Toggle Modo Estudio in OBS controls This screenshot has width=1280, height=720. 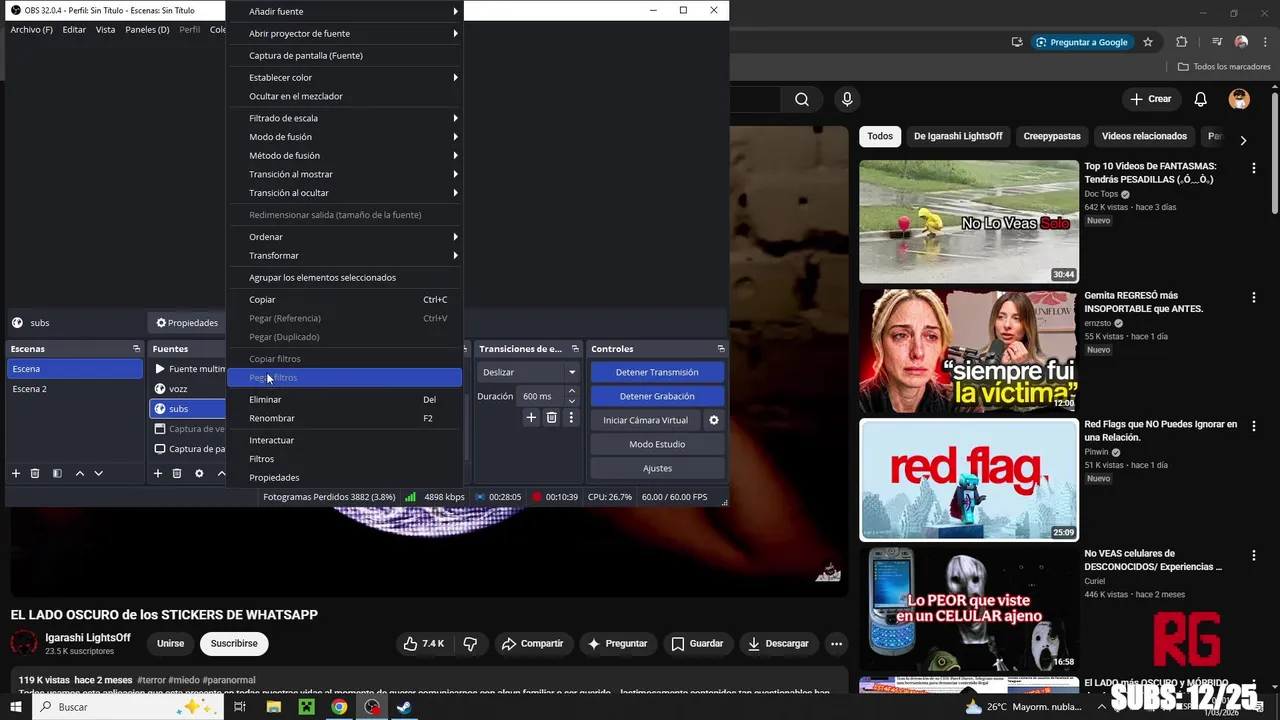657,444
